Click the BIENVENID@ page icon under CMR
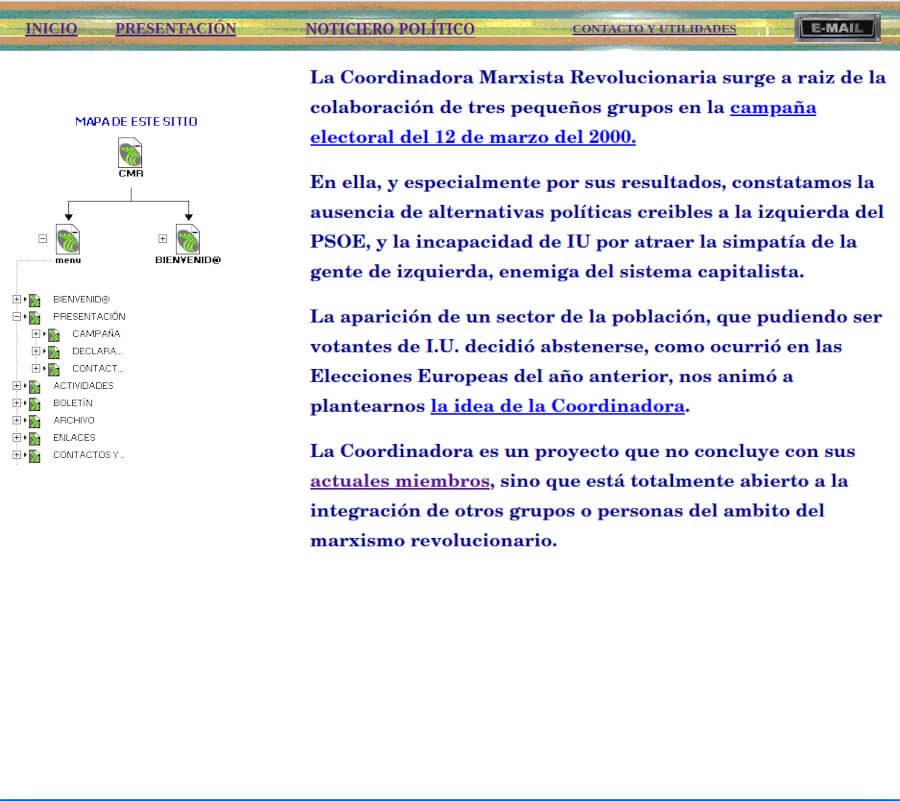Viewport: 900px width, 801px height. [x=188, y=239]
